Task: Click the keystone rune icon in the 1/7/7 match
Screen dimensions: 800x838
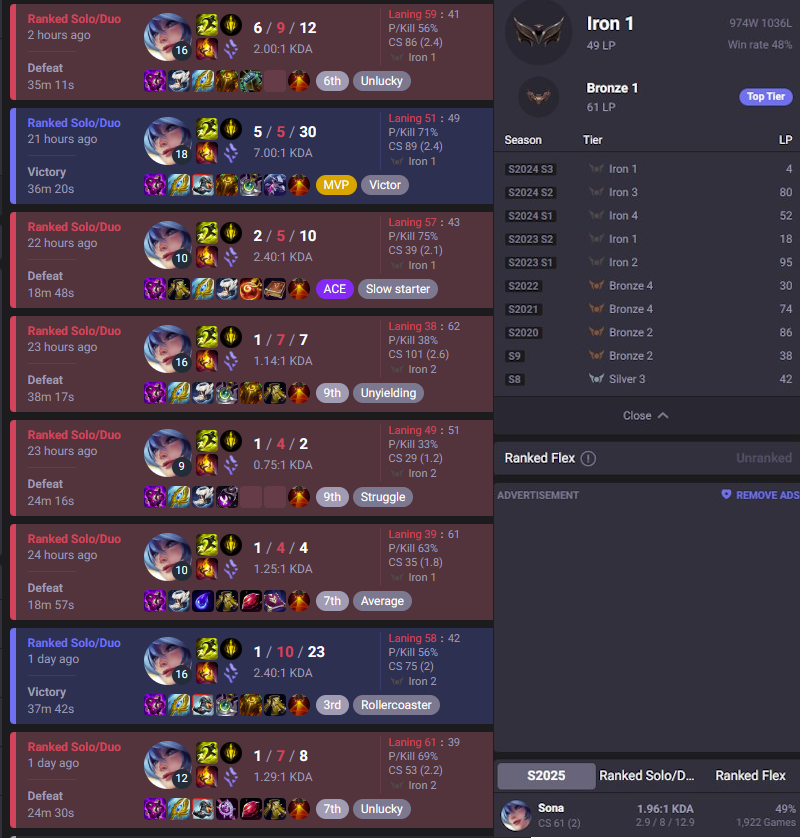Action: [x=231, y=337]
